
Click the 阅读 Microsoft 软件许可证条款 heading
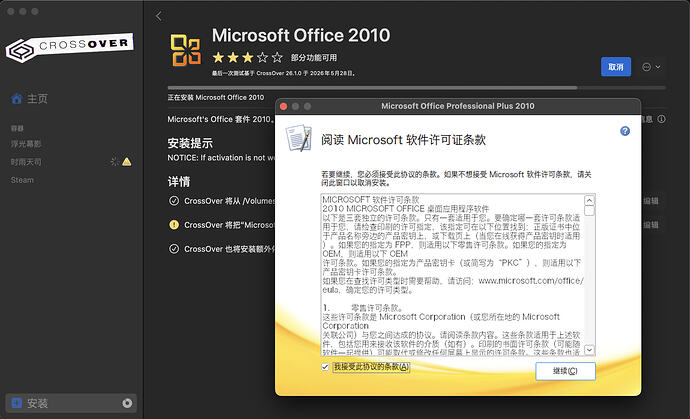point(403,140)
